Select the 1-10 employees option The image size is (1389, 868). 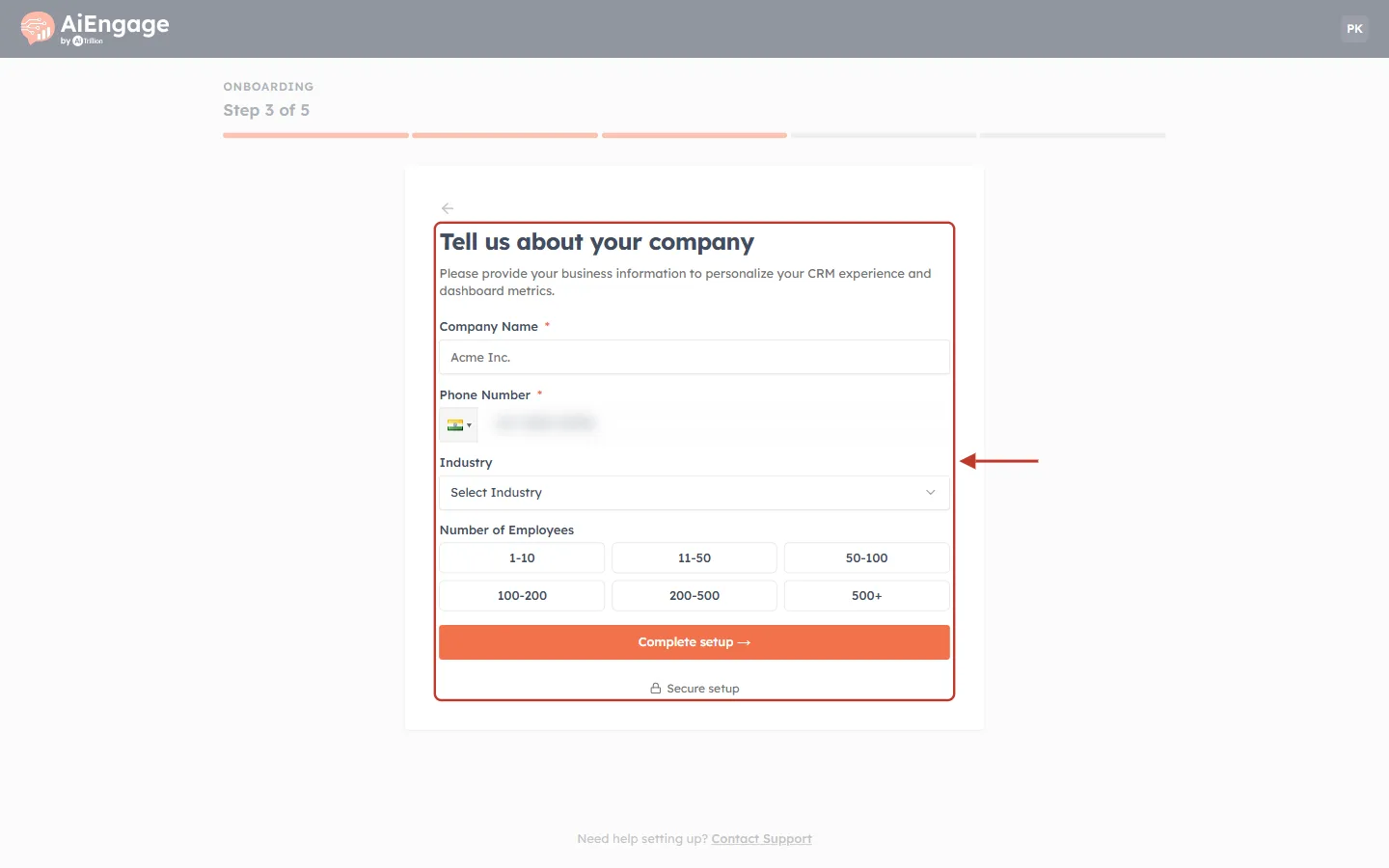tap(522, 558)
